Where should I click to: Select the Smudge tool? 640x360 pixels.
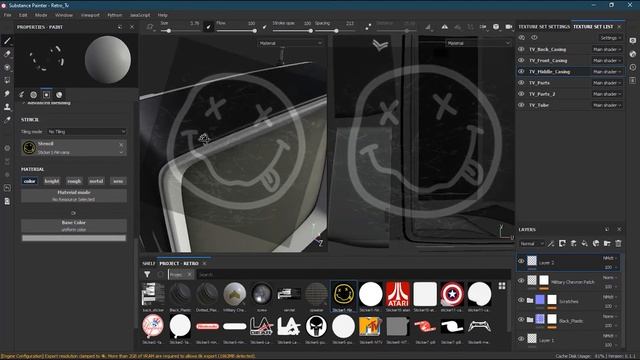coord(7,93)
